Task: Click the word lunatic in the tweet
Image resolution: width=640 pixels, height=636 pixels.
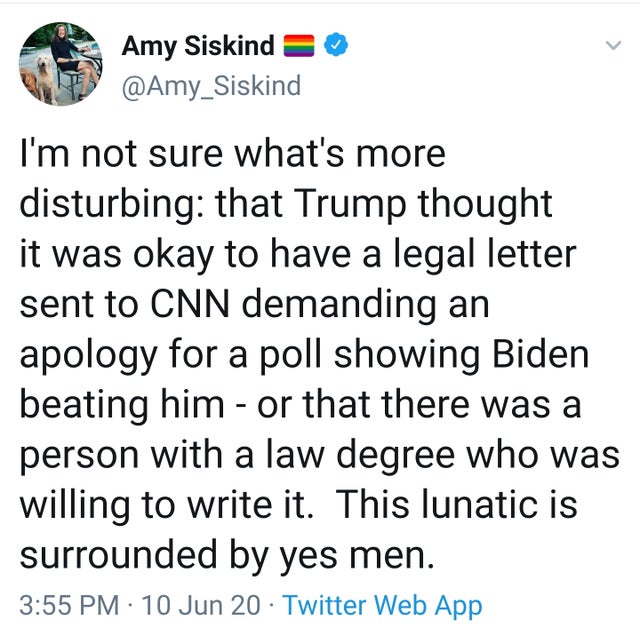Action: [x=476, y=504]
